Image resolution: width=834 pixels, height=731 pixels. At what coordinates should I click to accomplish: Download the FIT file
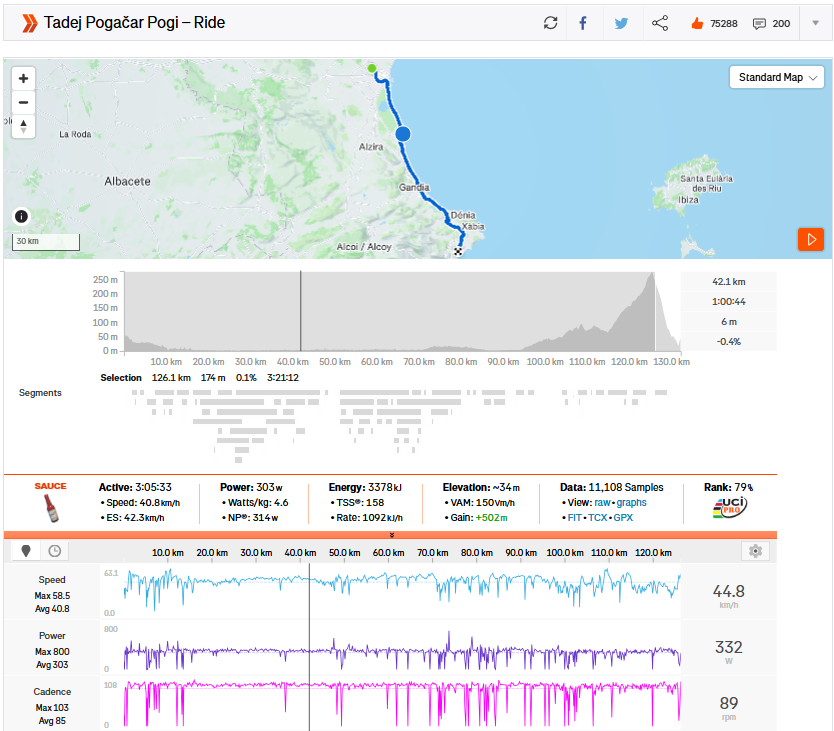point(575,518)
